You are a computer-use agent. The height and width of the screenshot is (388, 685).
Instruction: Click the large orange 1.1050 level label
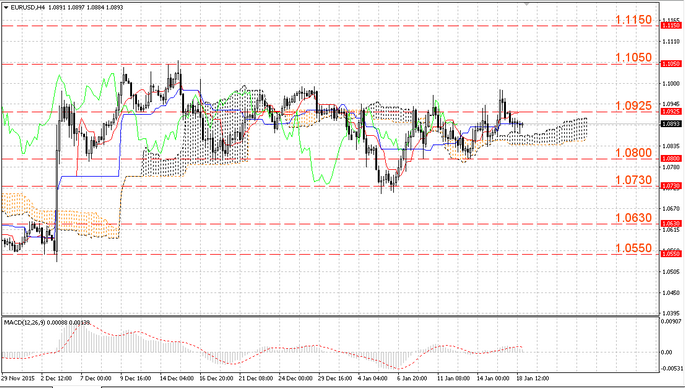coord(633,58)
